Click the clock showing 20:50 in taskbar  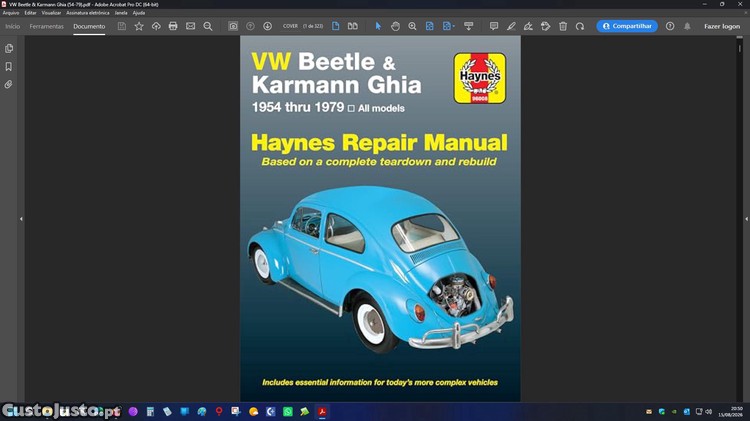[736, 411]
